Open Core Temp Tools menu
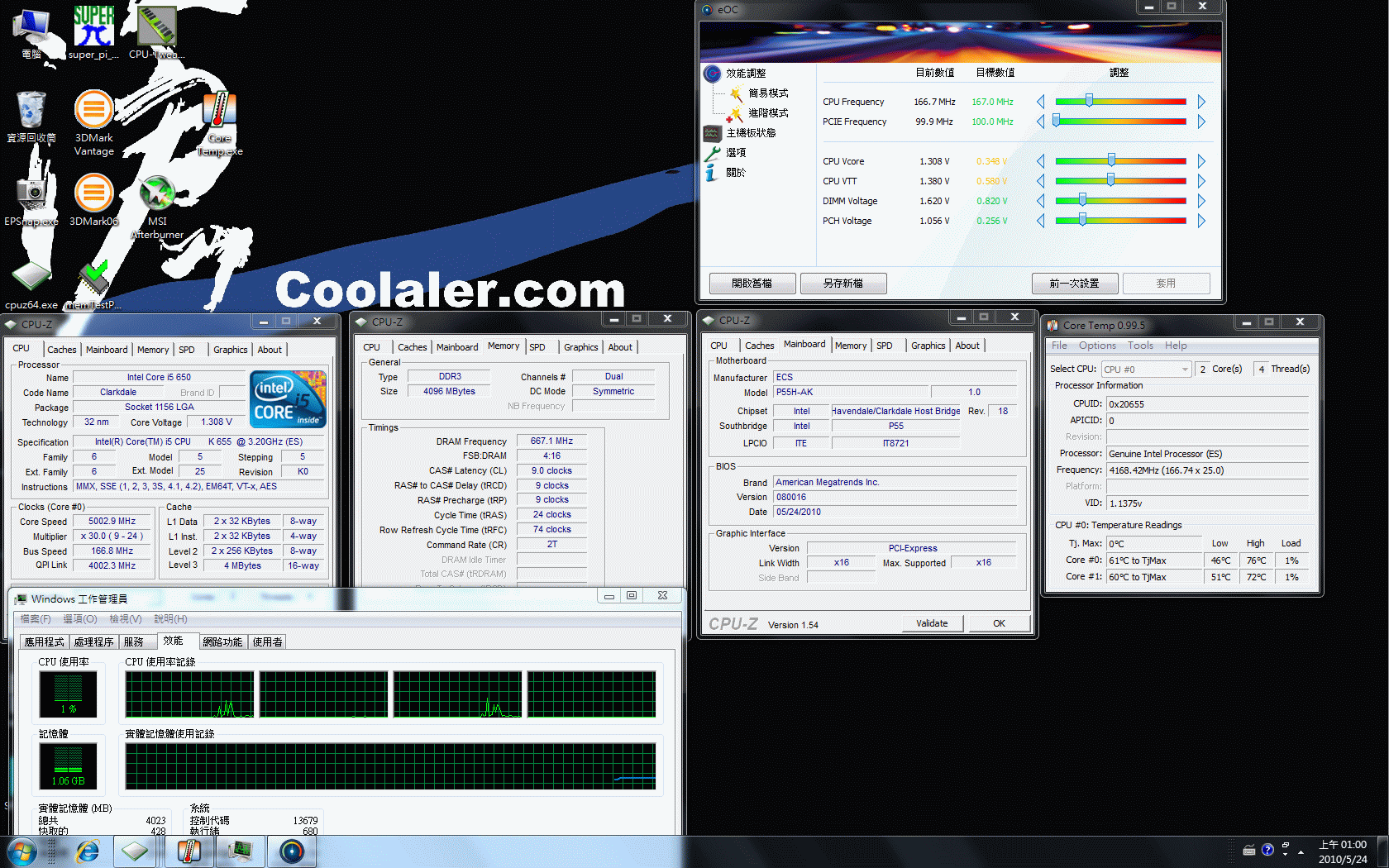This screenshot has width=1389, height=868. tap(1140, 346)
